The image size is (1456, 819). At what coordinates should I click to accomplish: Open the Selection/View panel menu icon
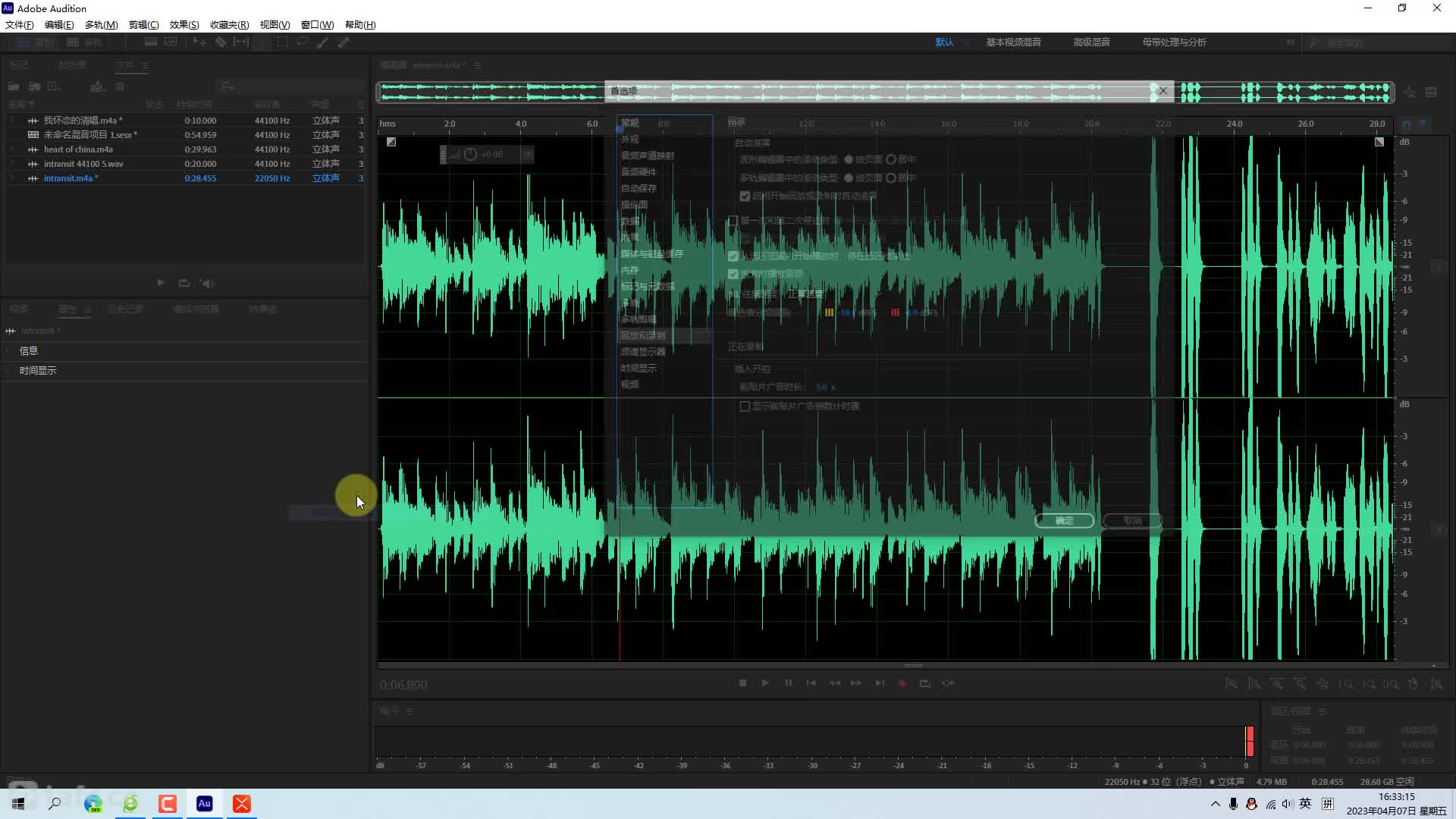1322,711
